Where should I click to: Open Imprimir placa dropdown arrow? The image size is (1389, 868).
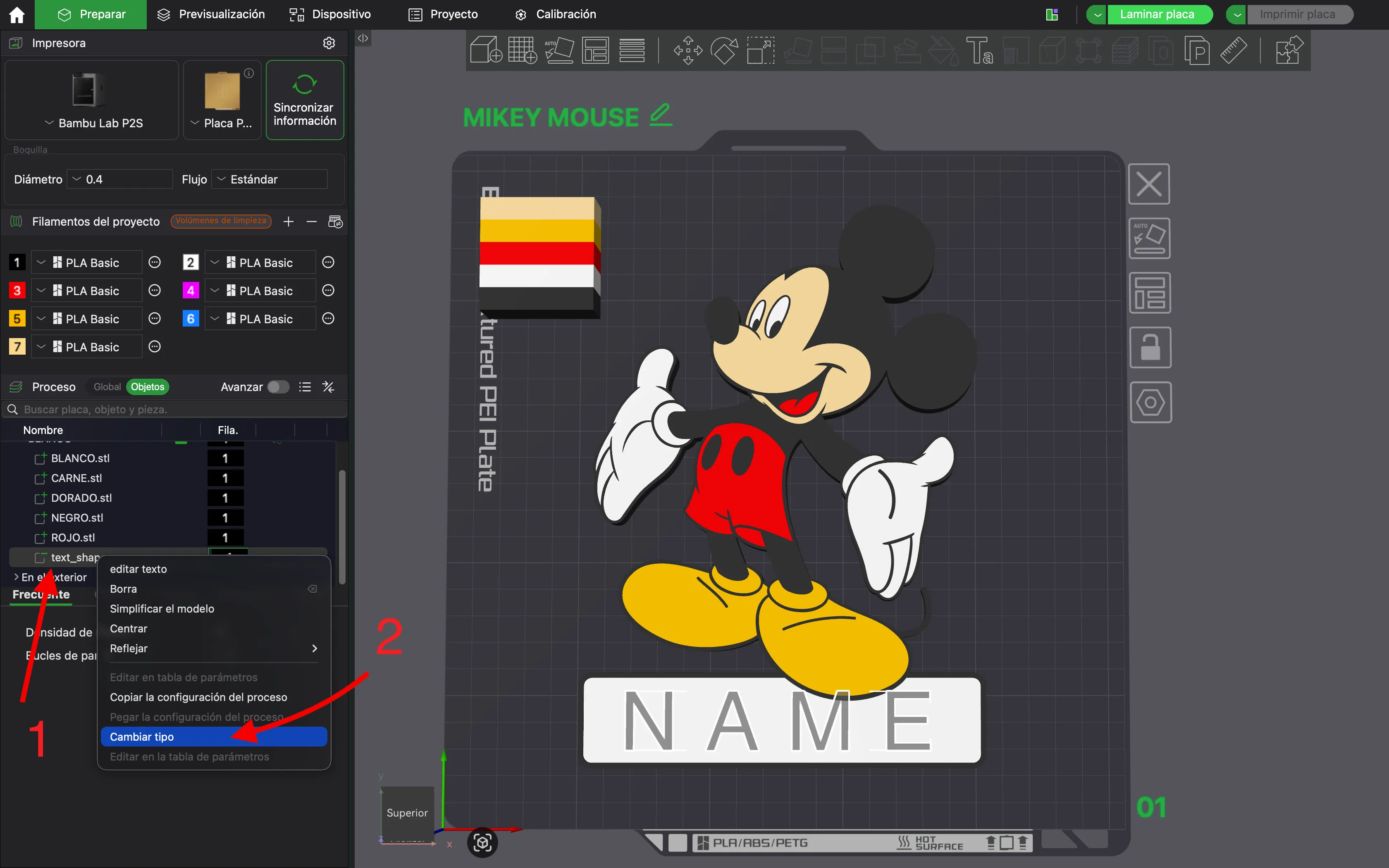(x=1236, y=14)
